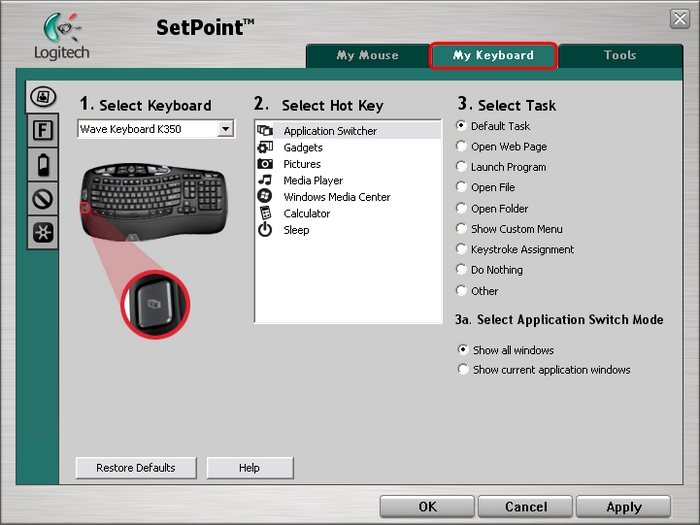Image resolution: width=700 pixels, height=525 pixels.
Task: Open the hot keys settings sidebar icon
Action: 42,97
